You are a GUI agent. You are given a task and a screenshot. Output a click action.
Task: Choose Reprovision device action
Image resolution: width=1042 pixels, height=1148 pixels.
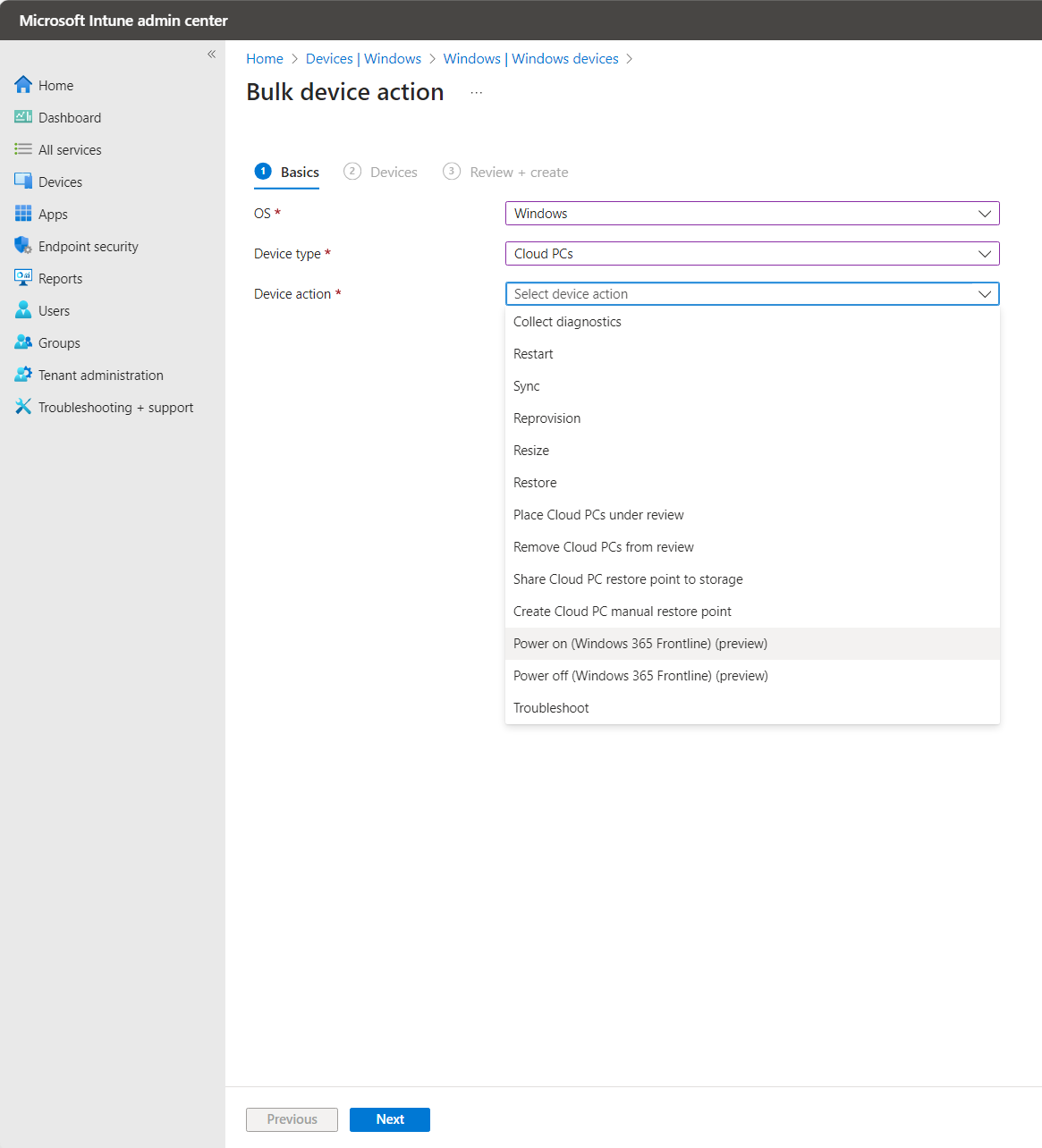752,418
